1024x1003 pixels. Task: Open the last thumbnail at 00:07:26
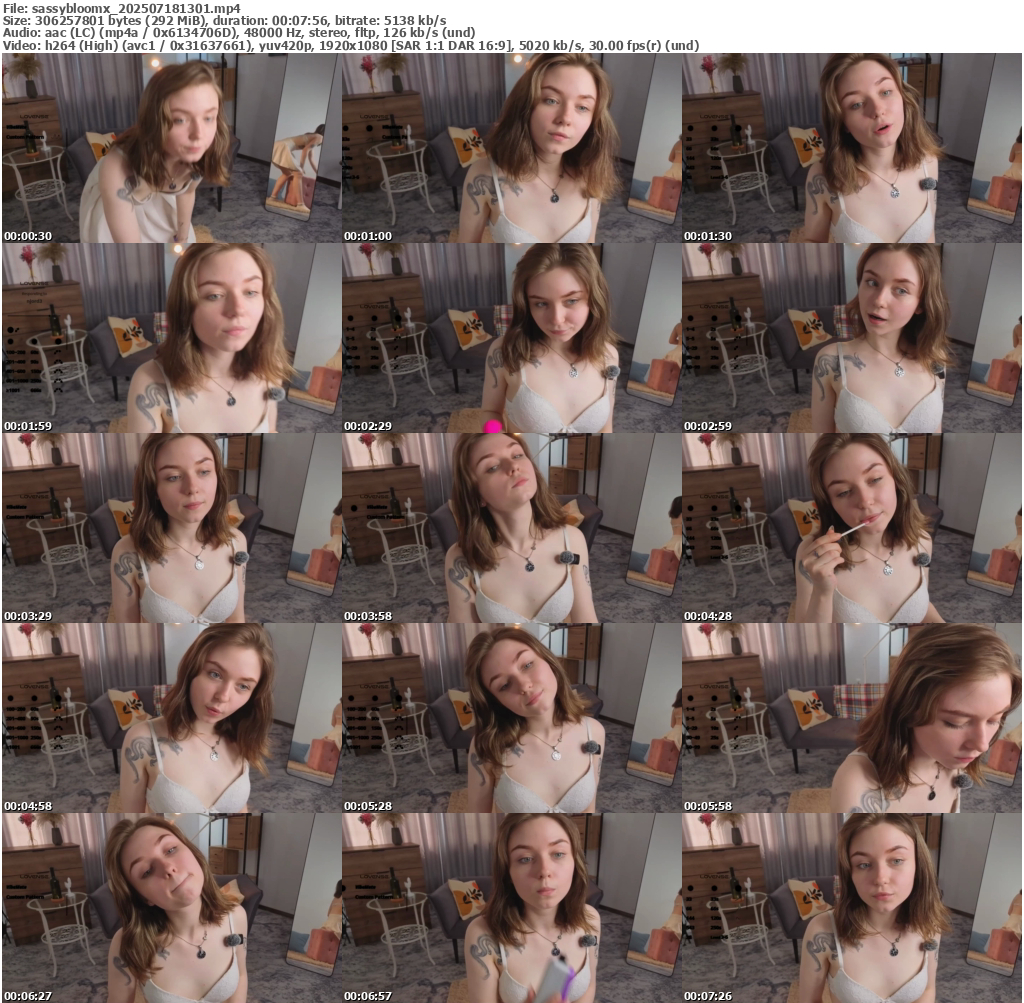(851, 907)
